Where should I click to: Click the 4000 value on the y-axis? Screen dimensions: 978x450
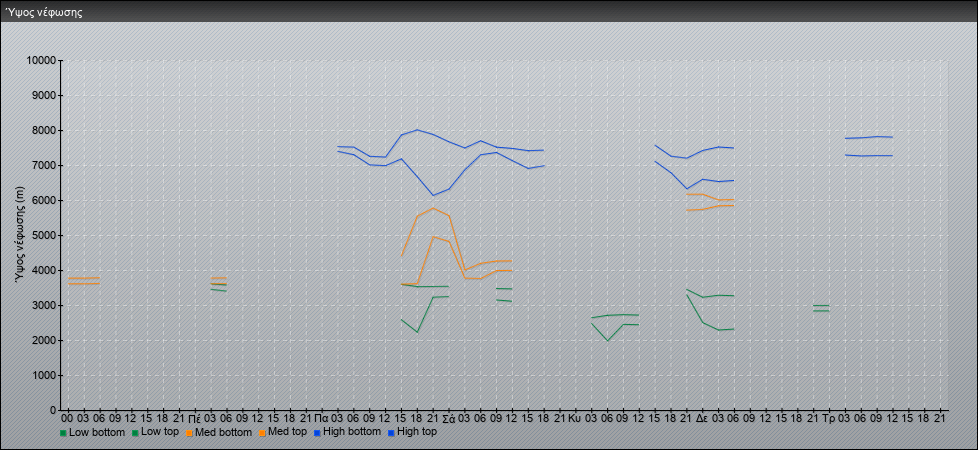(44, 270)
